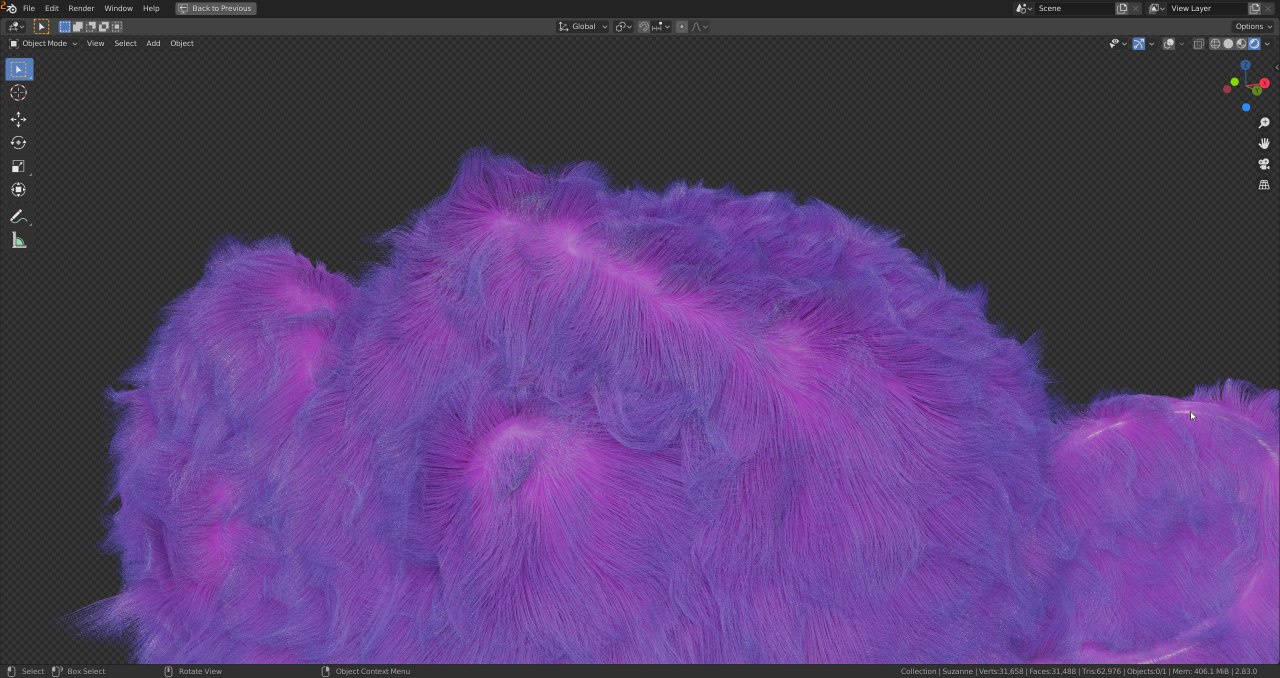Activate the Measure tool
Viewport: 1280px width, 678px height.
18,240
